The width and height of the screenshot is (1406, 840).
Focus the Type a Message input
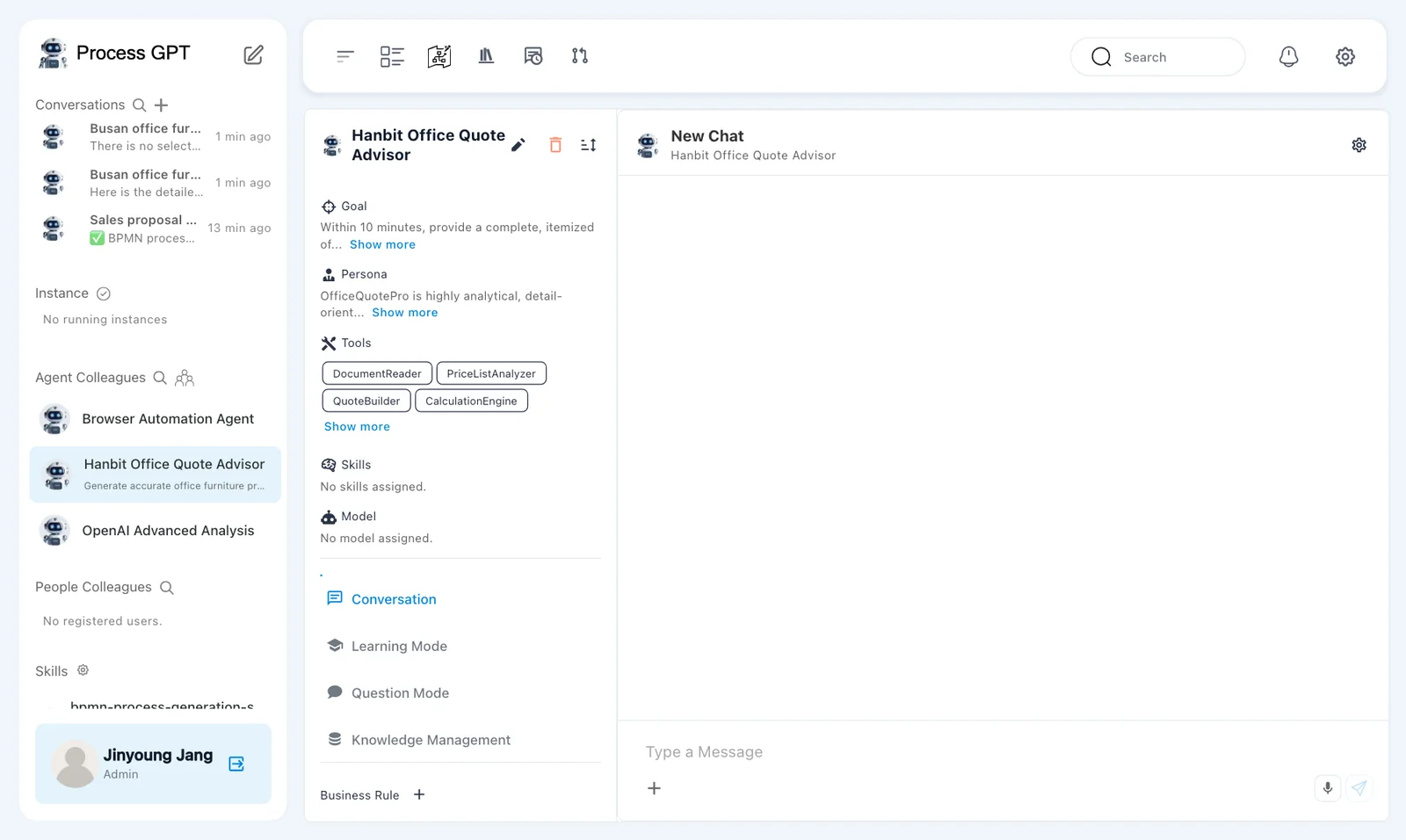click(1002, 752)
